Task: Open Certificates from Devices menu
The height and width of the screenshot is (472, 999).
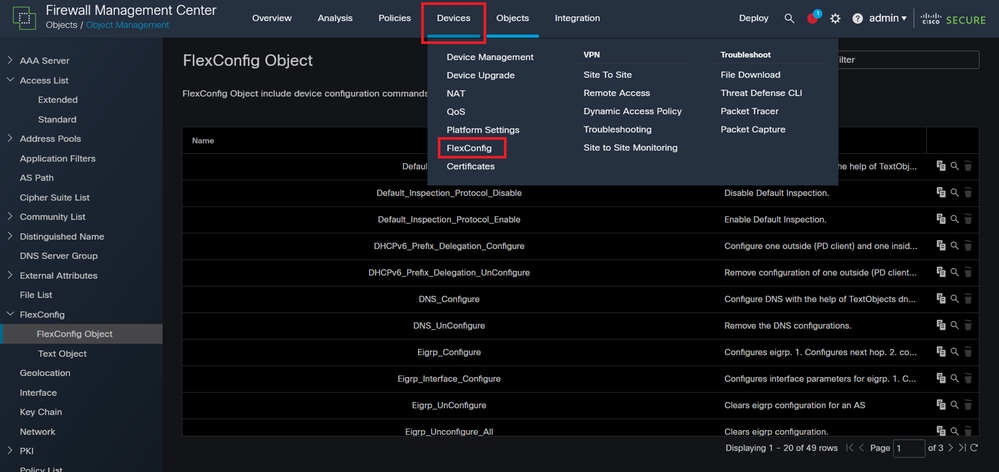Action: pos(471,166)
